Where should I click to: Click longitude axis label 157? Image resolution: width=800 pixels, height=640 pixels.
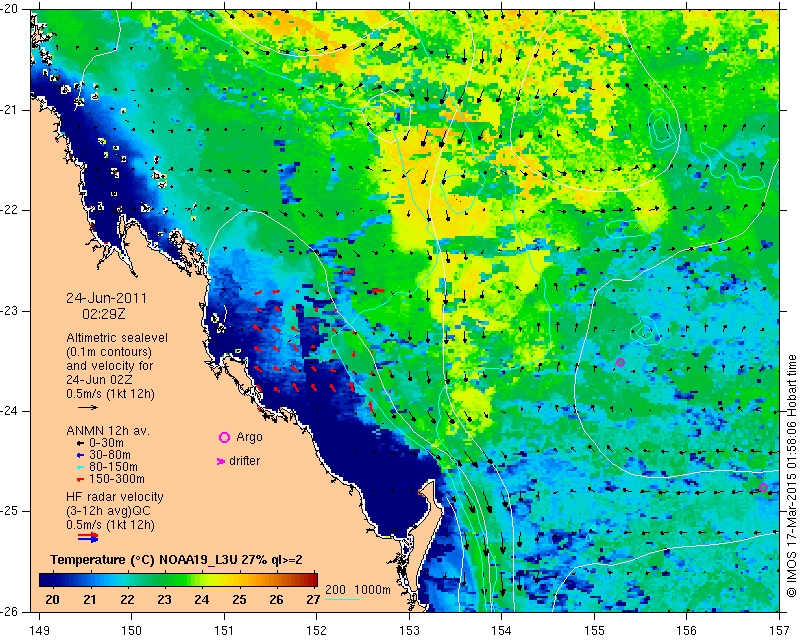coord(779,631)
